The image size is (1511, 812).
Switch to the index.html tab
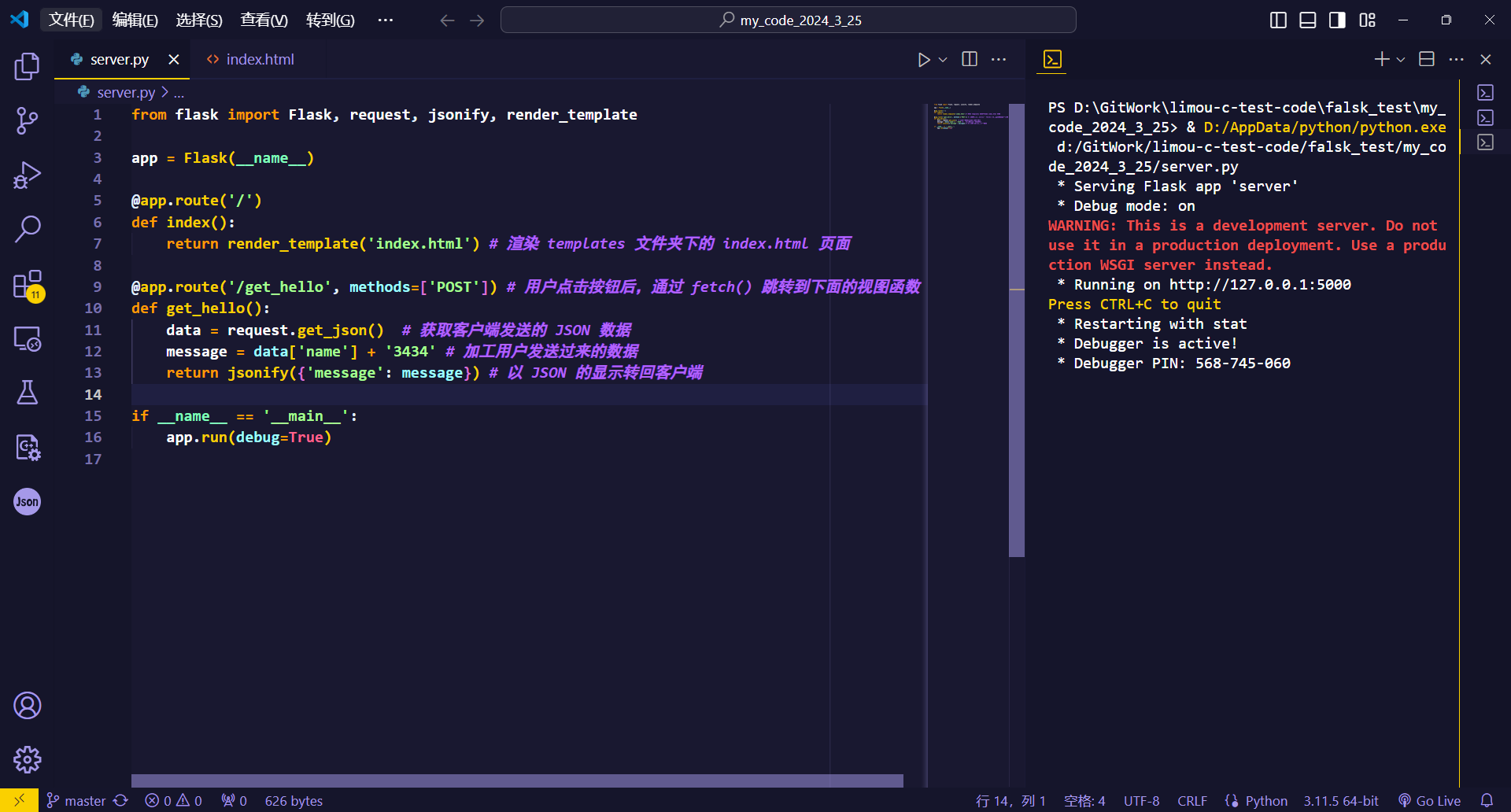(x=260, y=59)
